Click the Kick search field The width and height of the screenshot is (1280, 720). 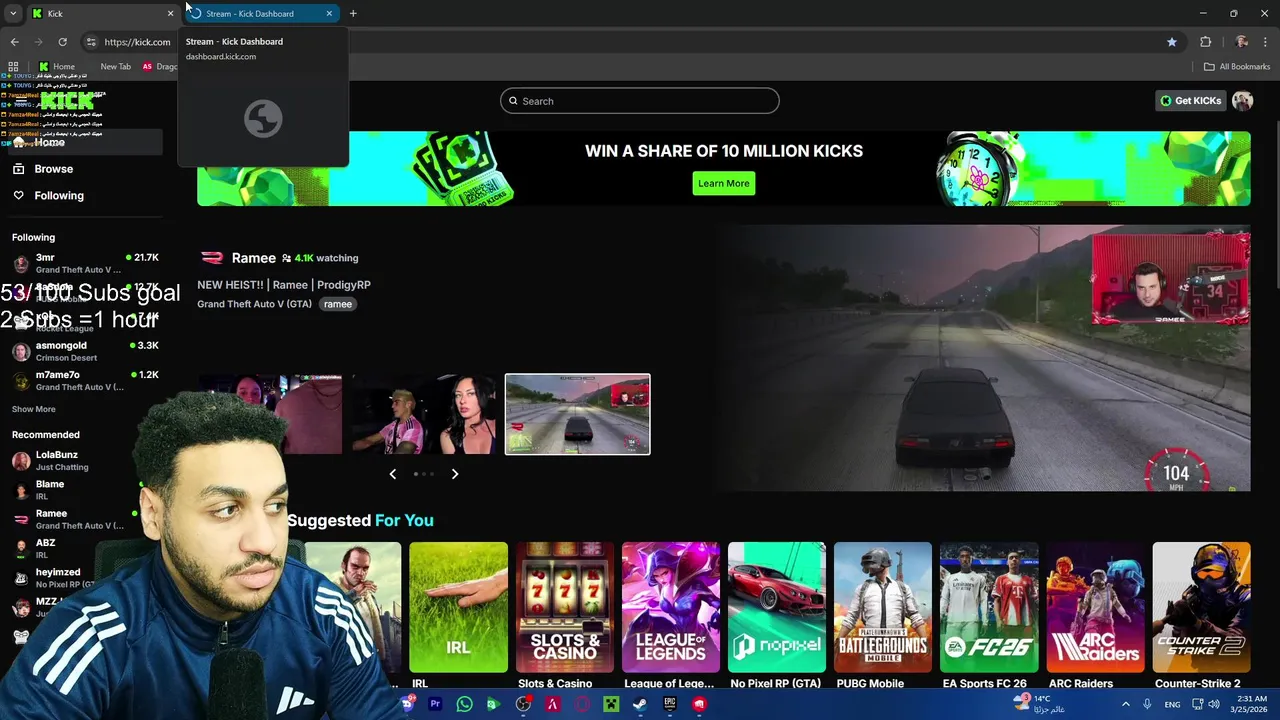(x=640, y=101)
